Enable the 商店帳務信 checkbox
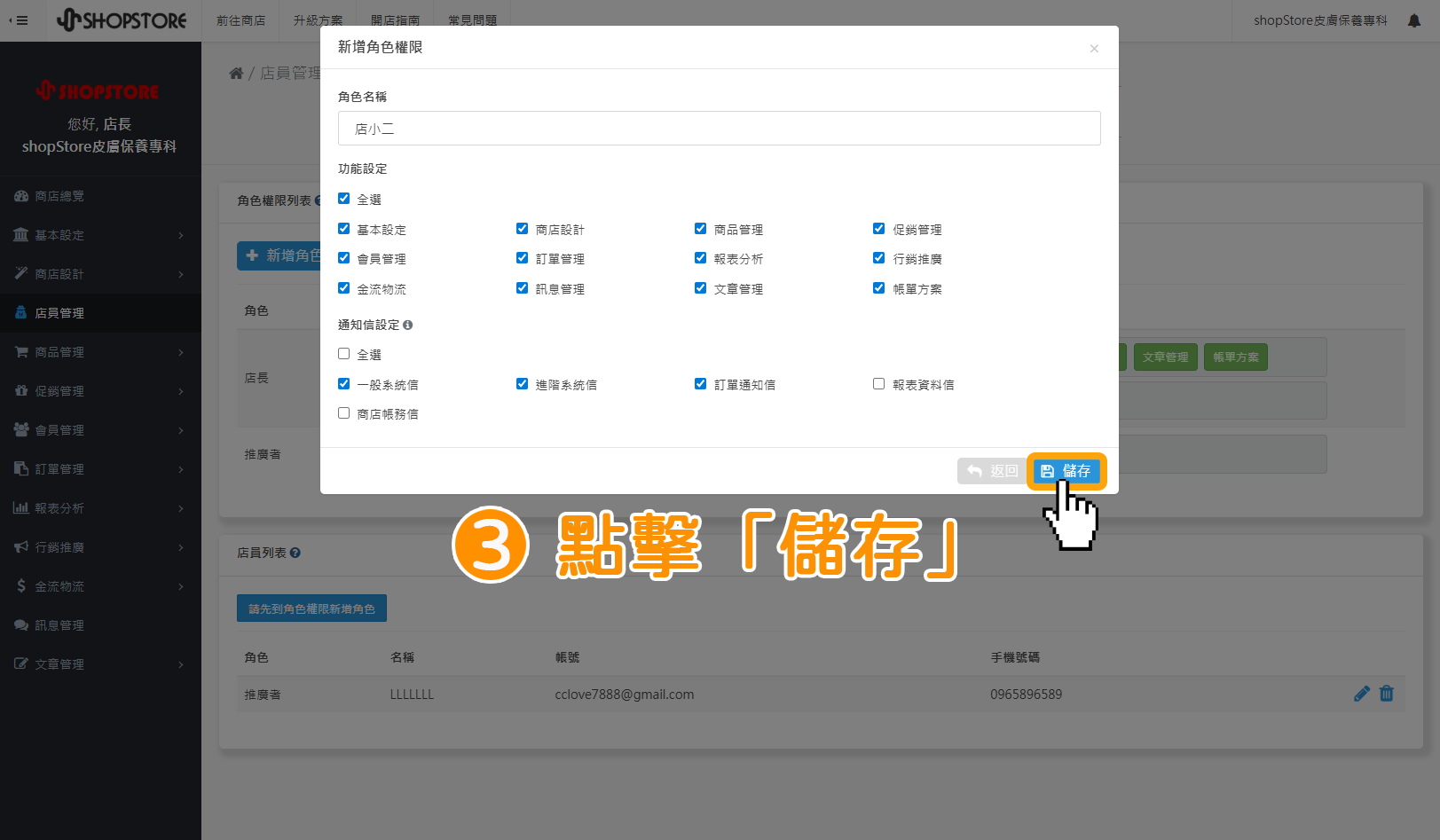The width and height of the screenshot is (1440, 840). pyautogui.click(x=344, y=413)
